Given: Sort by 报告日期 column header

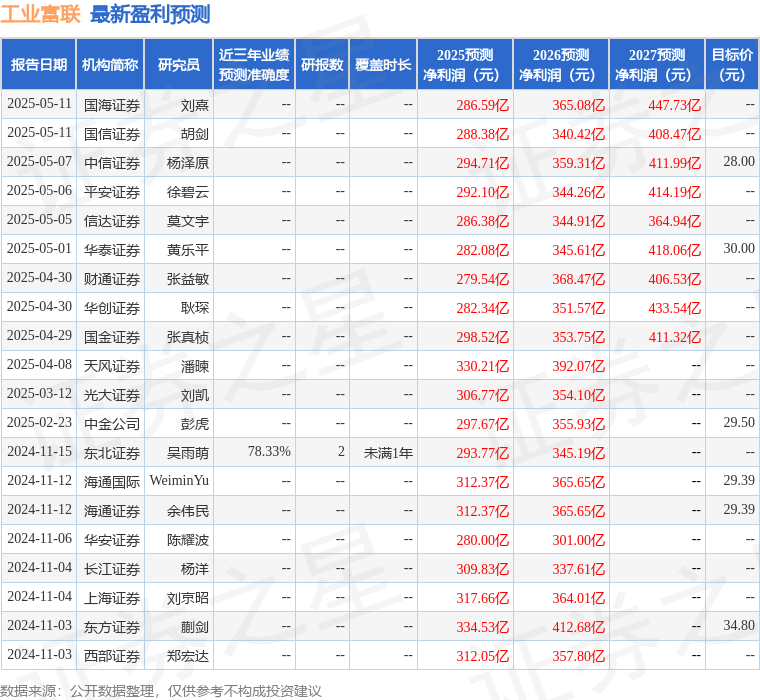Looking at the screenshot, I should pos(39,65).
